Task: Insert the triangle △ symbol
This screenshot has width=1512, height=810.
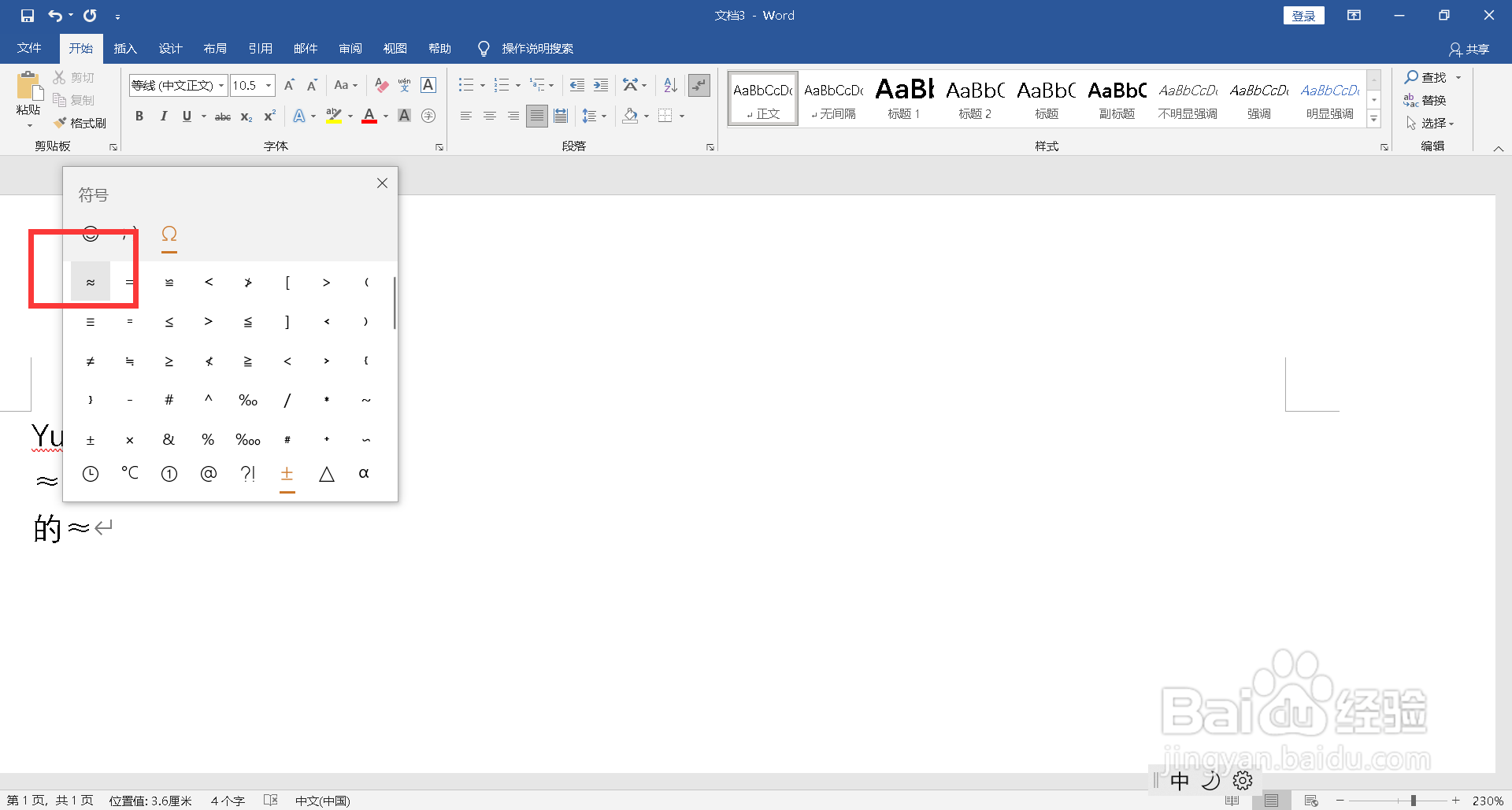Action: 327,473
